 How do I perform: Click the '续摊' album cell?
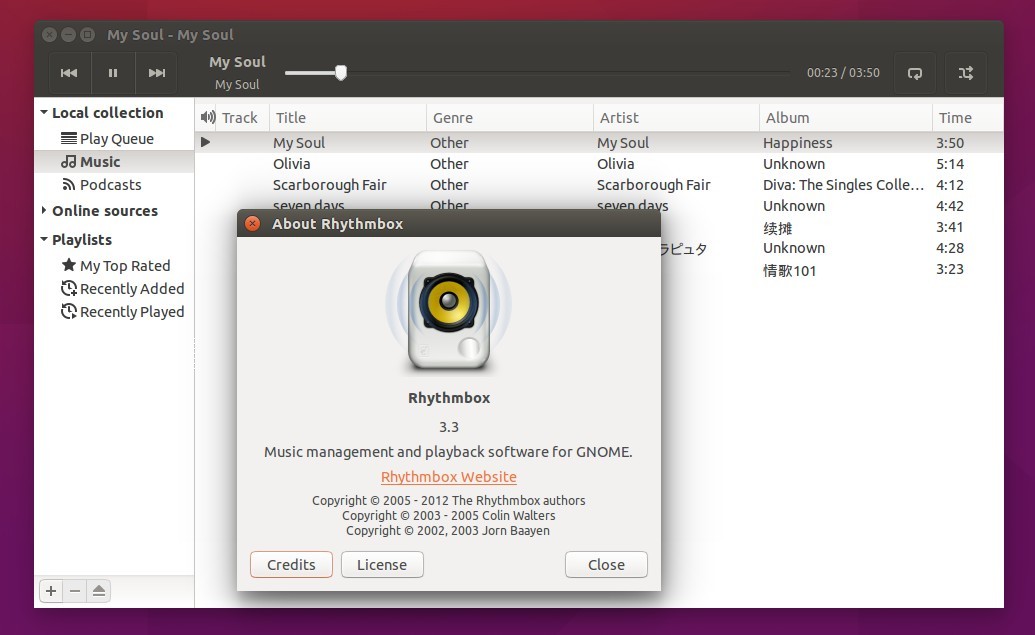click(x=778, y=228)
